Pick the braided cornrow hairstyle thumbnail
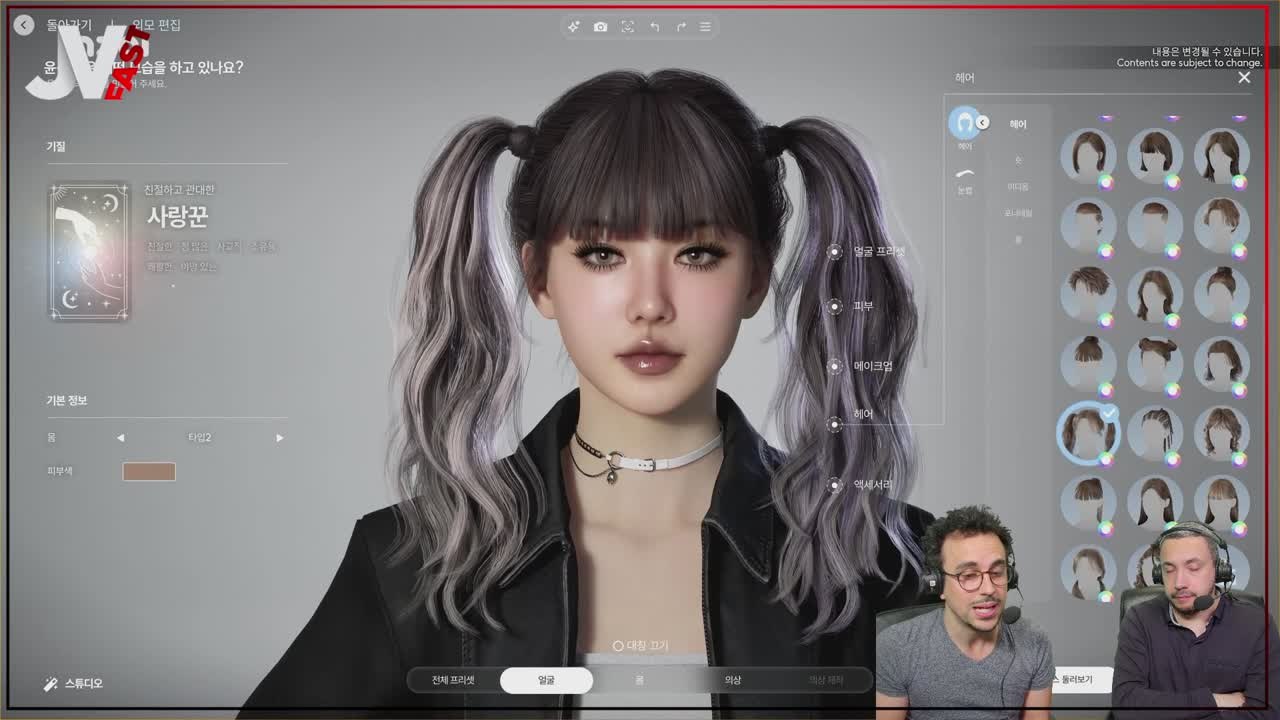This screenshot has height=720, width=1280. (1155, 433)
